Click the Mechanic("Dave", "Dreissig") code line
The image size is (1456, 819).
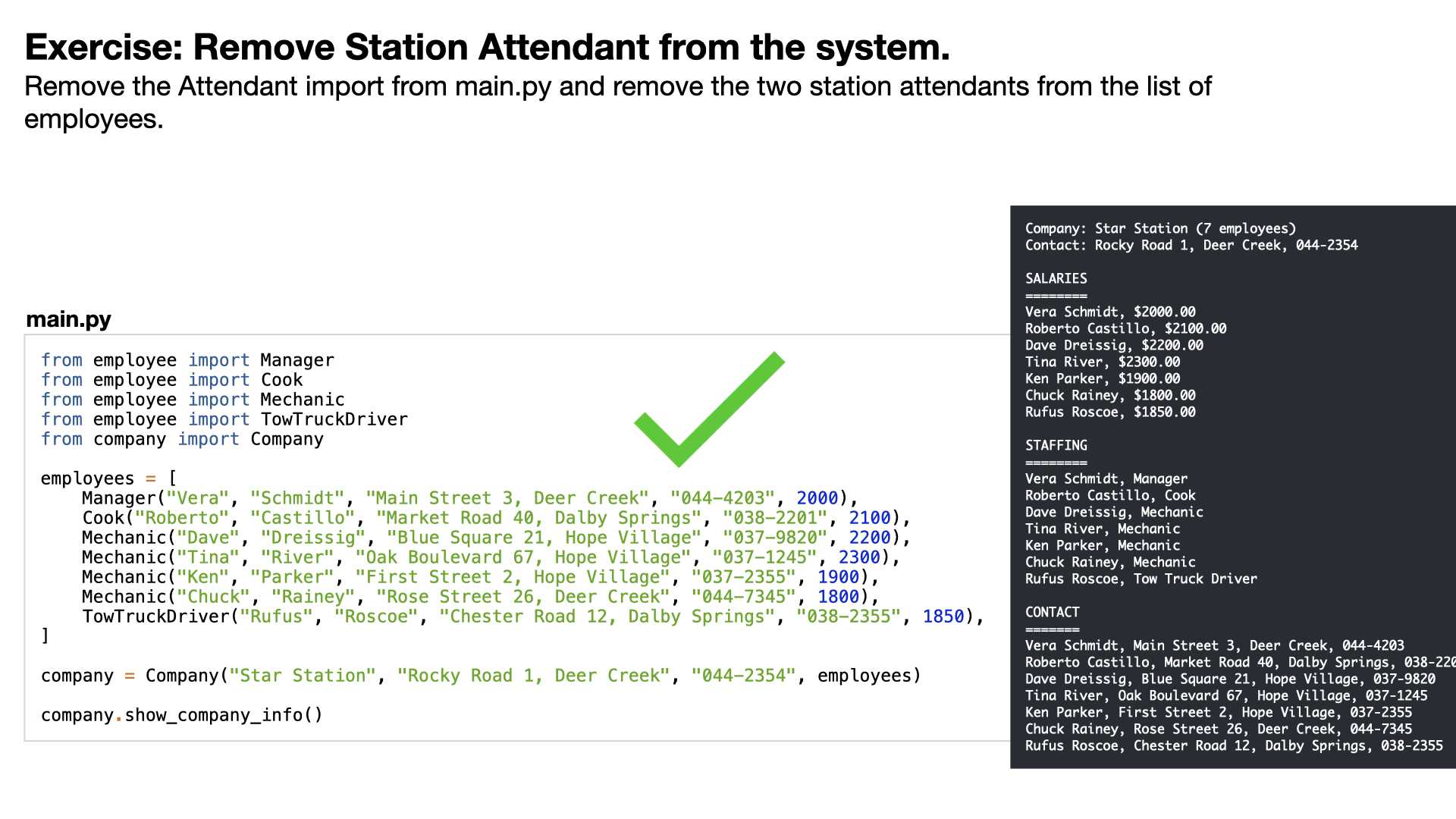(496, 538)
